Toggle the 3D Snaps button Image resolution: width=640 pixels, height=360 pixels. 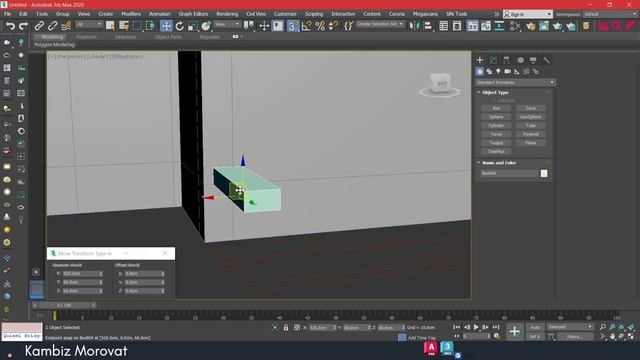[x=293, y=26]
